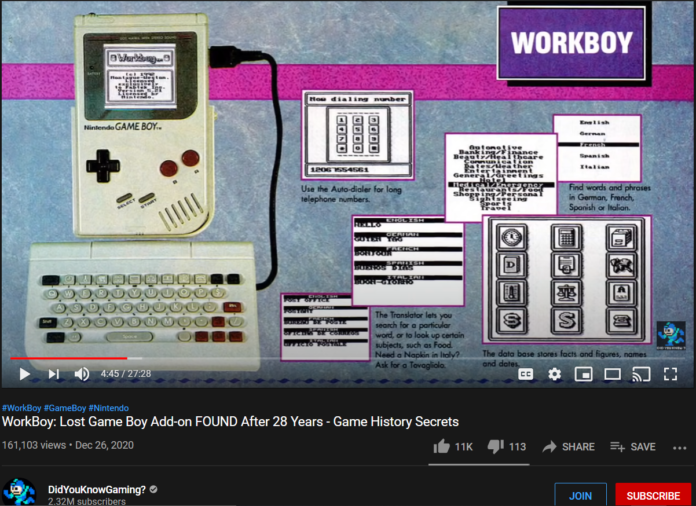
Task: Open the #GameBoy hashtag
Action: [65, 408]
